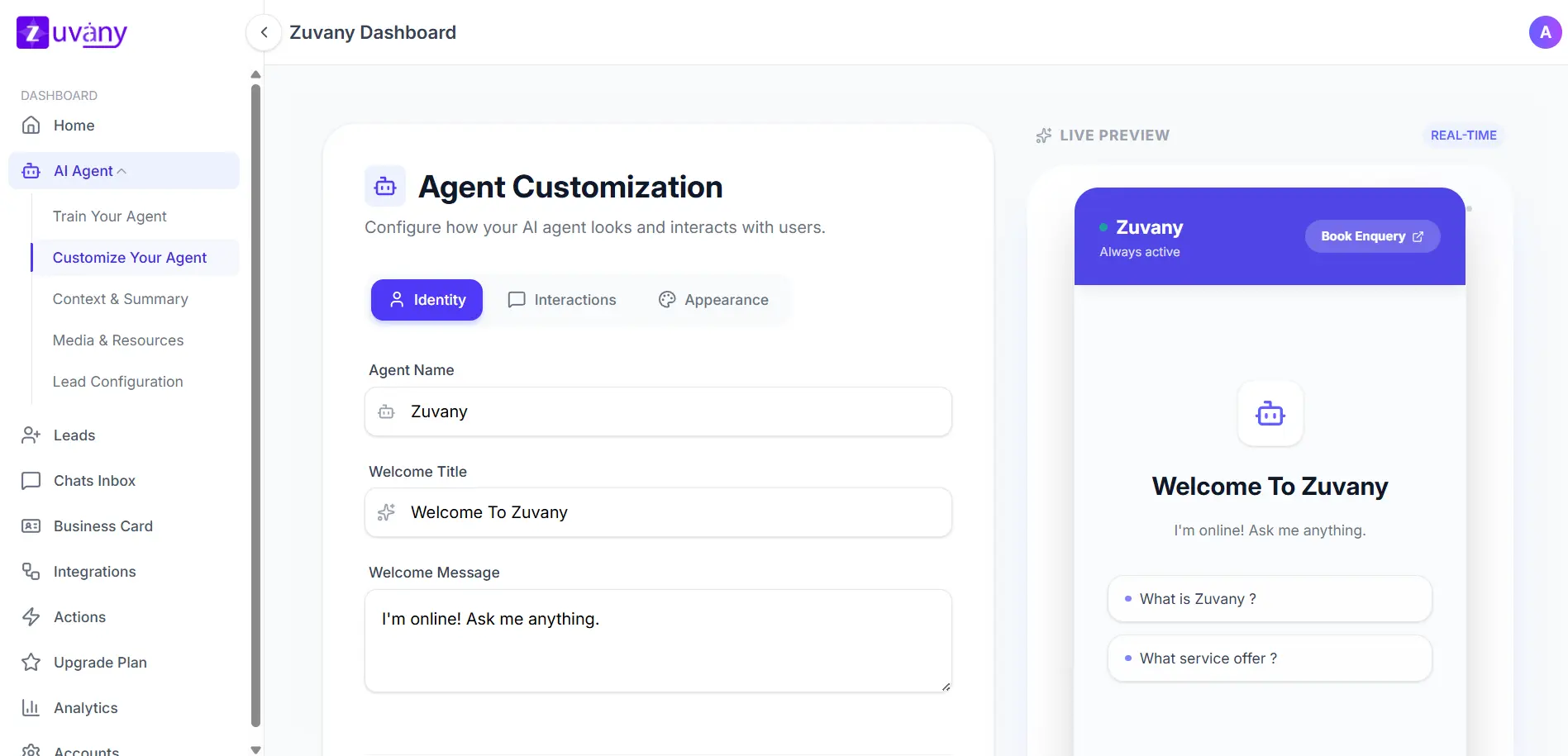Click the Agent Customization robot icon
This screenshot has width=1568, height=756.
(x=385, y=186)
